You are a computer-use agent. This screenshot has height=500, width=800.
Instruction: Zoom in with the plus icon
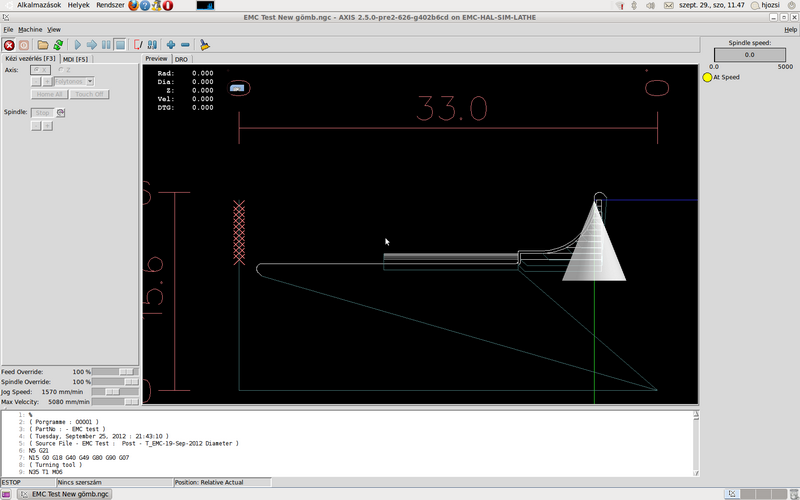click(x=171, y=45)
